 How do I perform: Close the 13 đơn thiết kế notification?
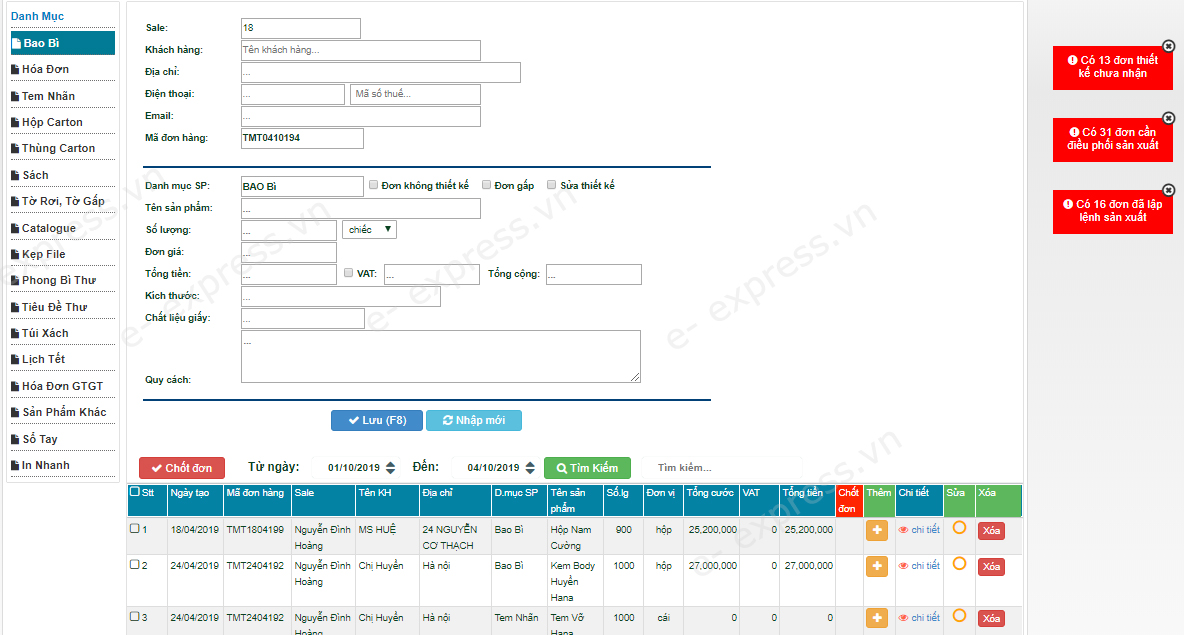(x=1168, y=46)
